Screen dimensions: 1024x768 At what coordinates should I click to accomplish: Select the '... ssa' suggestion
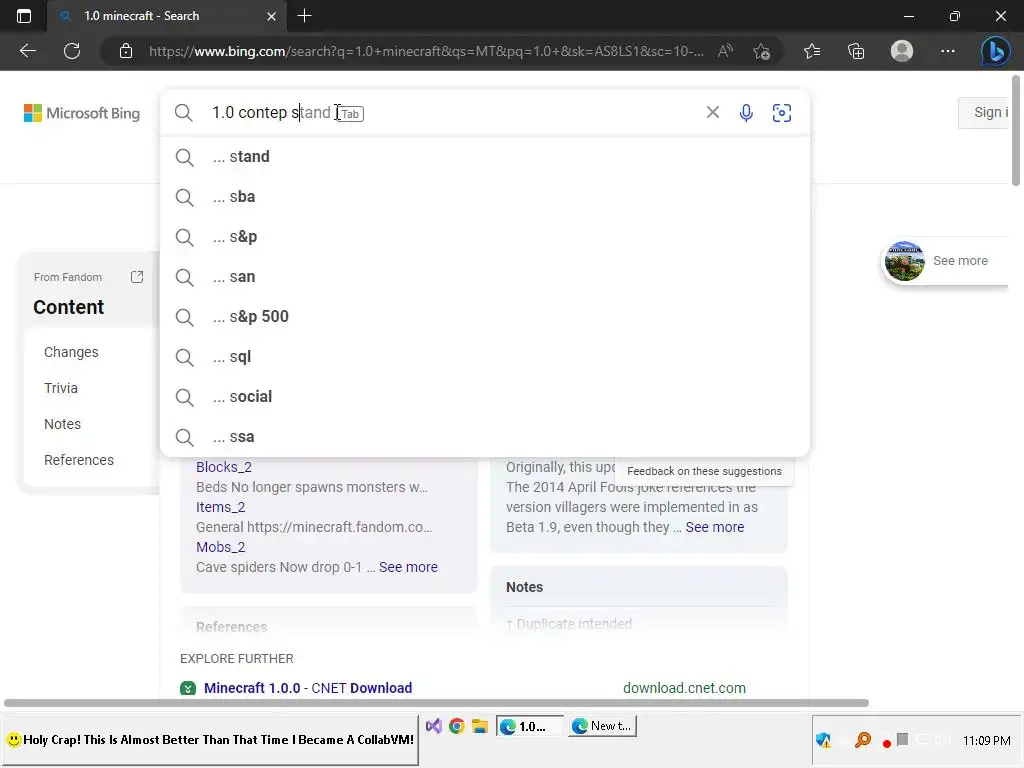485,437
